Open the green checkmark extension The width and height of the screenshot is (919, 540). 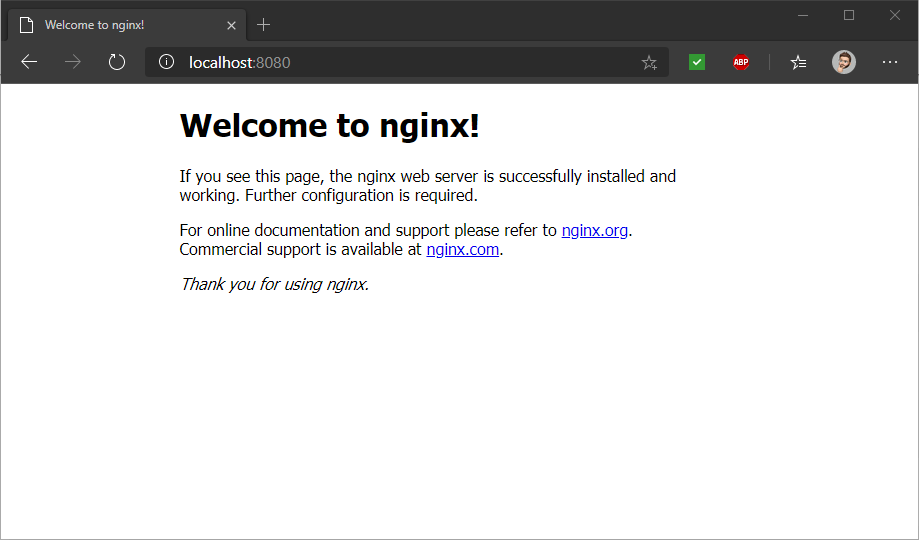tap(697, 62)
